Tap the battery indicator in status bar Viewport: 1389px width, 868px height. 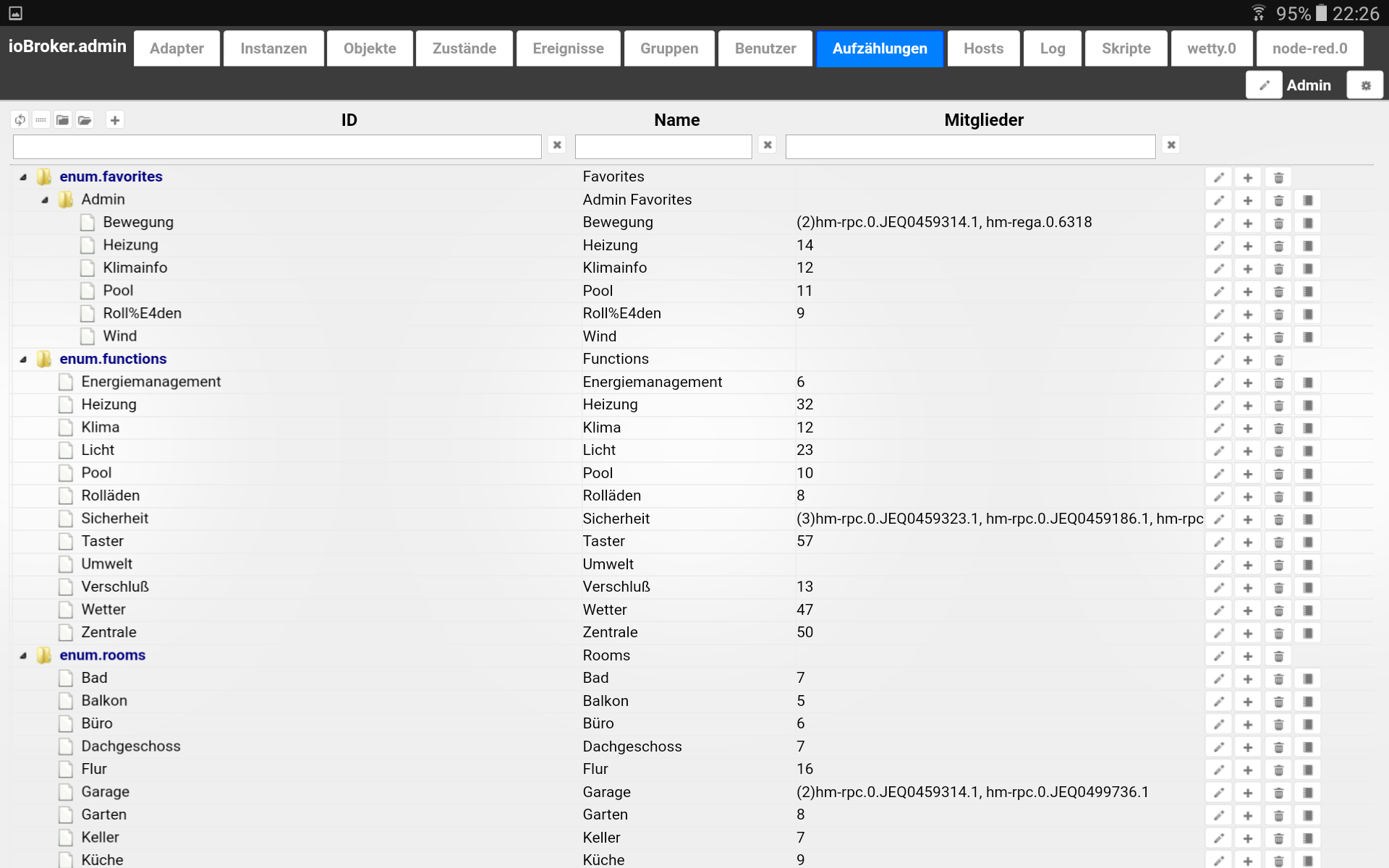pos(1321,13)
